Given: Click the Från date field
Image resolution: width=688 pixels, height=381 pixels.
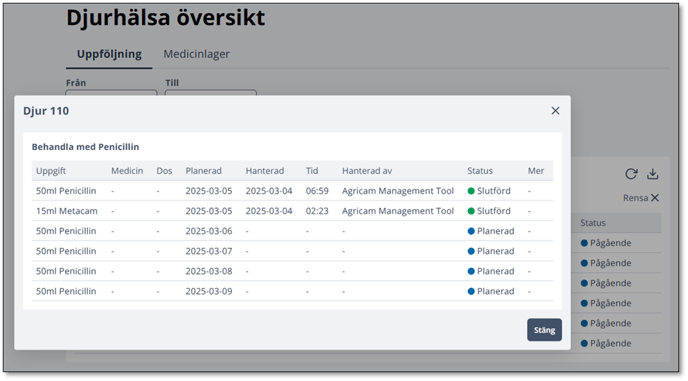Looking at the screenshot, I should click(x=111, y=93).
